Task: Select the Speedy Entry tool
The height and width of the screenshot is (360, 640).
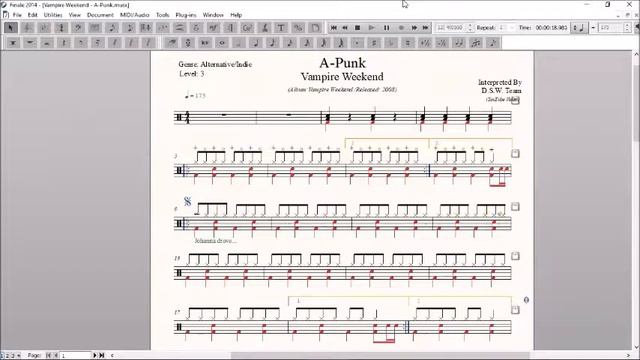Action: (x=129, y=28)
